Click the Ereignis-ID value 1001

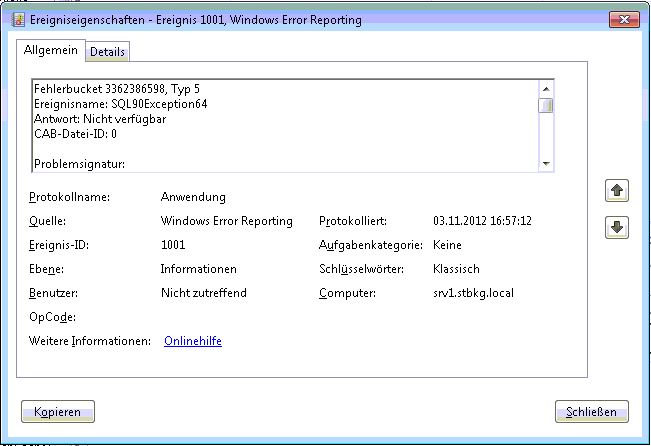click(x=173, y=245)
